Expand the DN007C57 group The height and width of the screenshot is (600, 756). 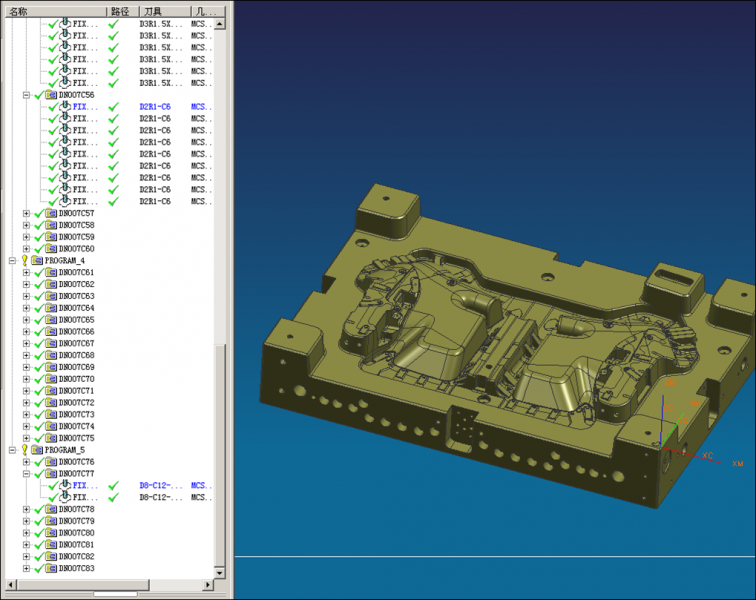(x=26, y=213)
